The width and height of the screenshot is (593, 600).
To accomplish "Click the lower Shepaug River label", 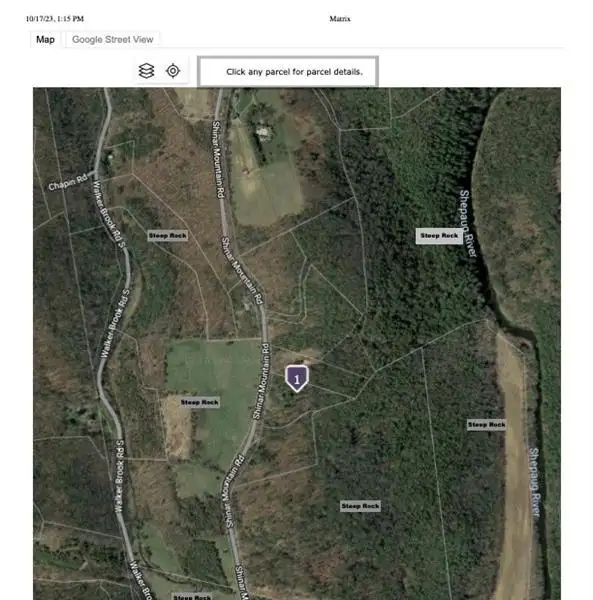I will coord(535,483).
